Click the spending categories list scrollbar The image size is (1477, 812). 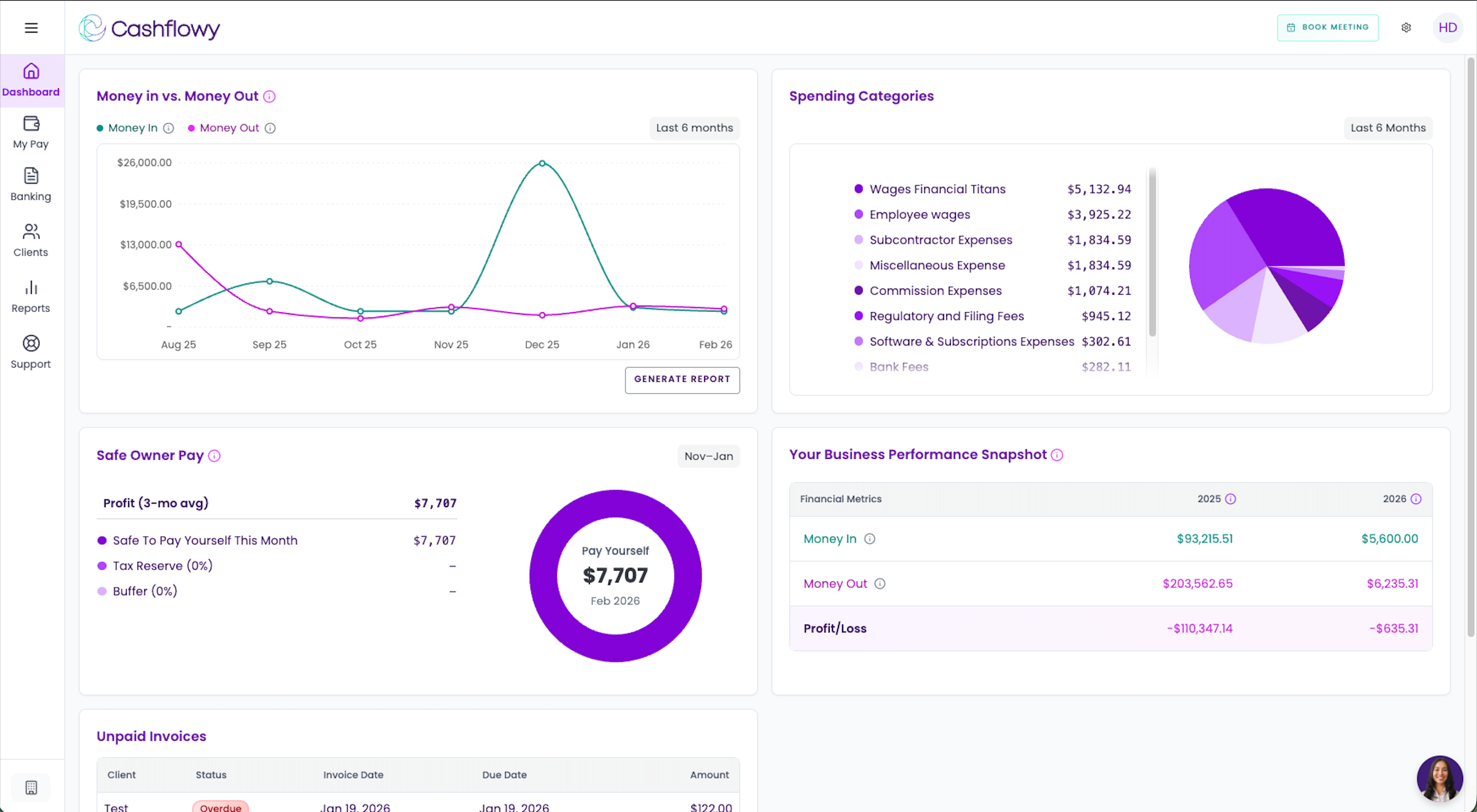coord(1152,252)
